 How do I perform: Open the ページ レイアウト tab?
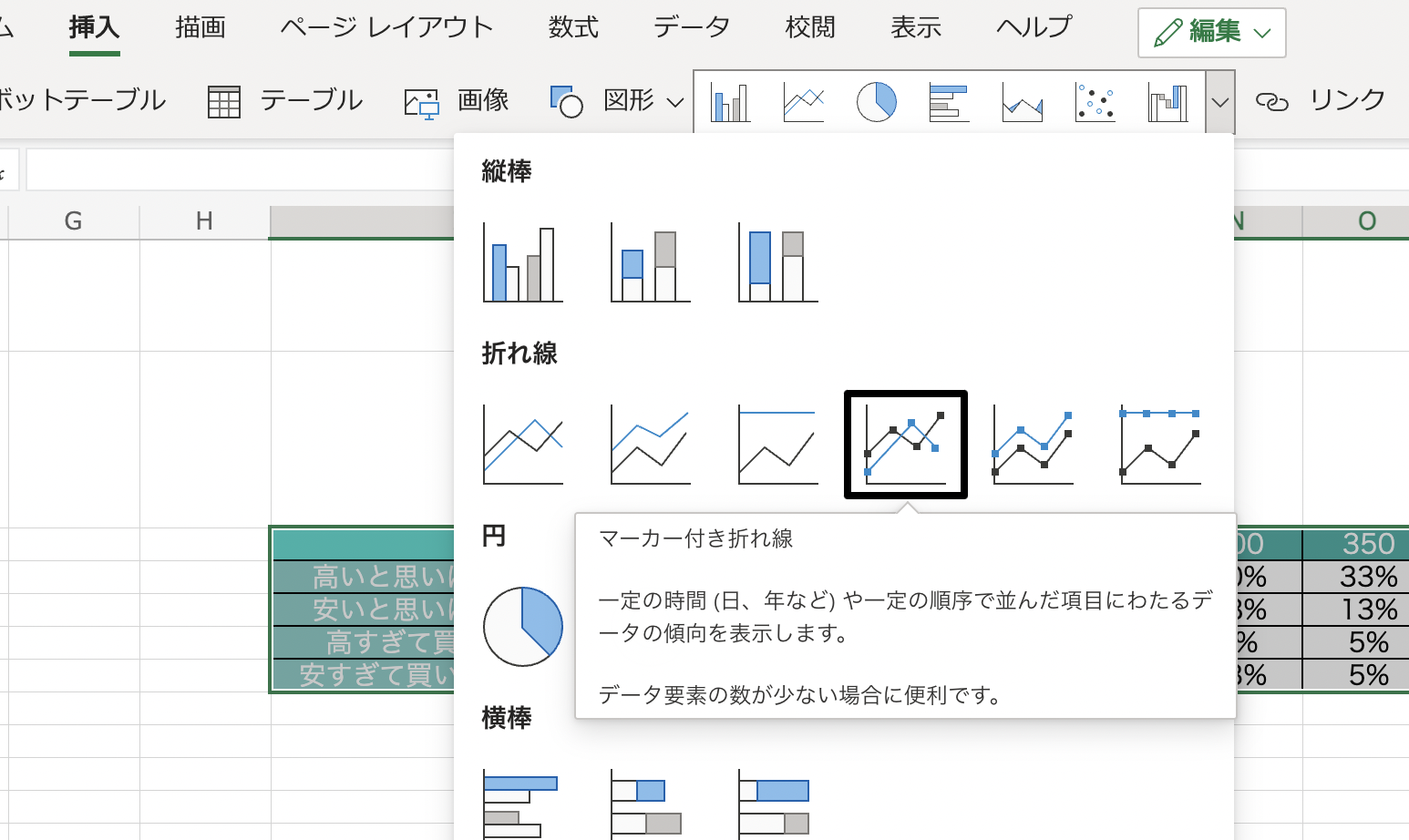click(386, 27)
